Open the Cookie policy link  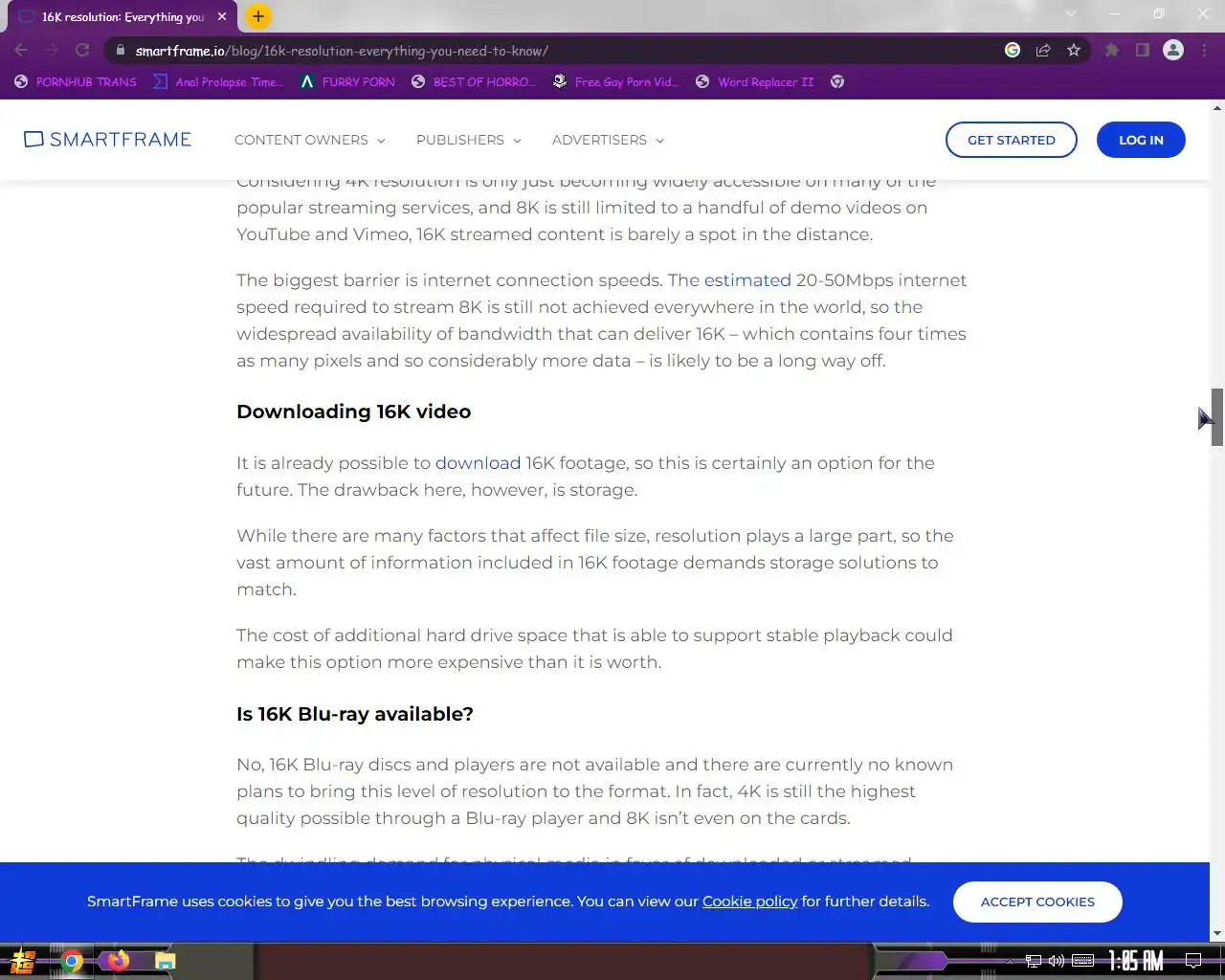pos(749,902)
